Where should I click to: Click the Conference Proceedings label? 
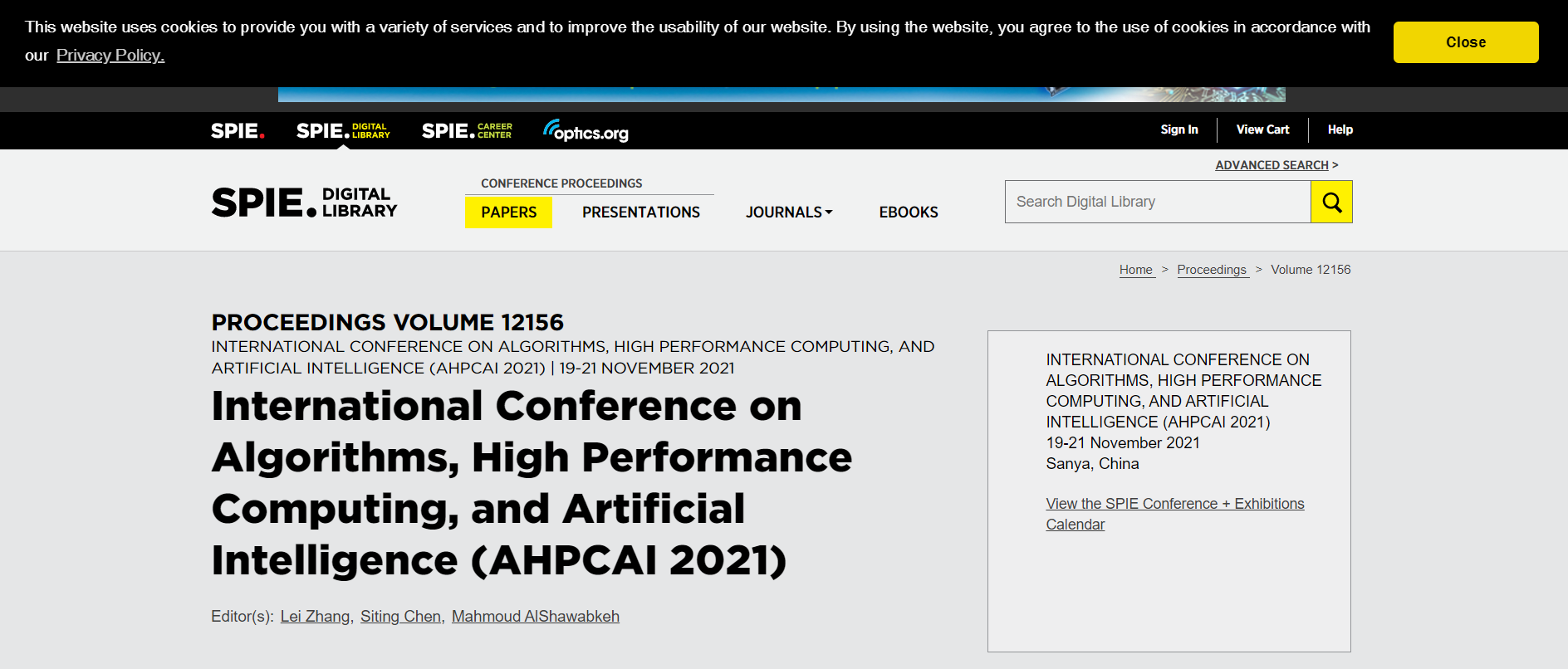coord(561,183)
